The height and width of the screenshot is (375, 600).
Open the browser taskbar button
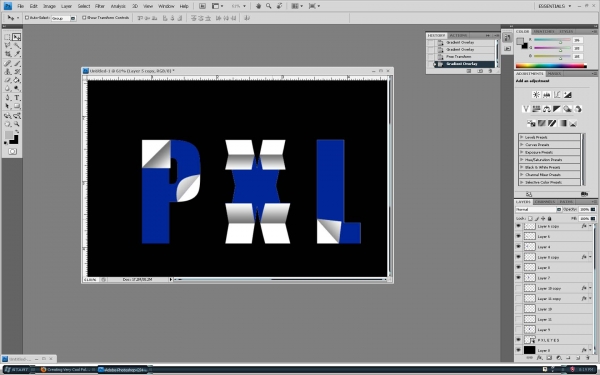pos(67,370)
